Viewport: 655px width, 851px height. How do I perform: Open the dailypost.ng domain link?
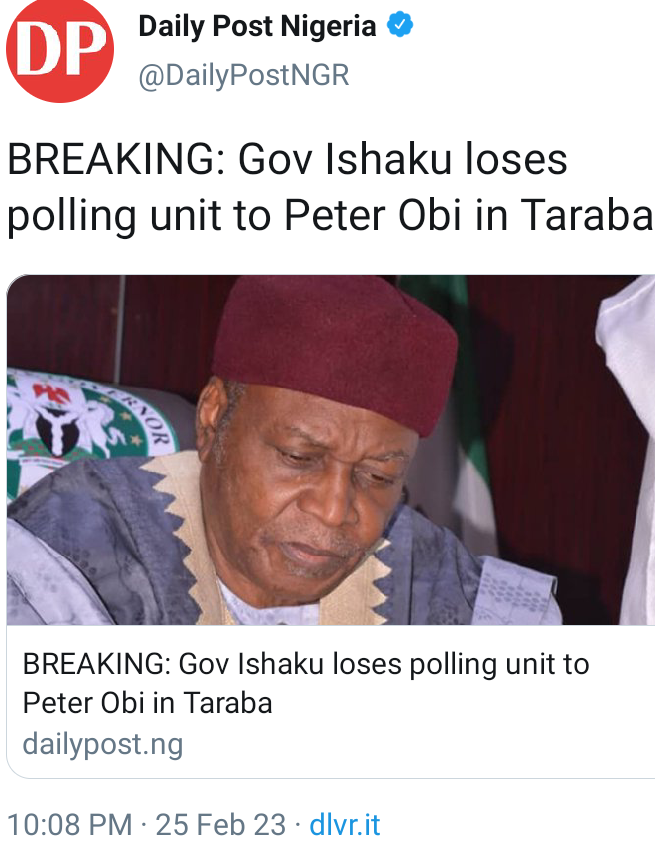102,744
